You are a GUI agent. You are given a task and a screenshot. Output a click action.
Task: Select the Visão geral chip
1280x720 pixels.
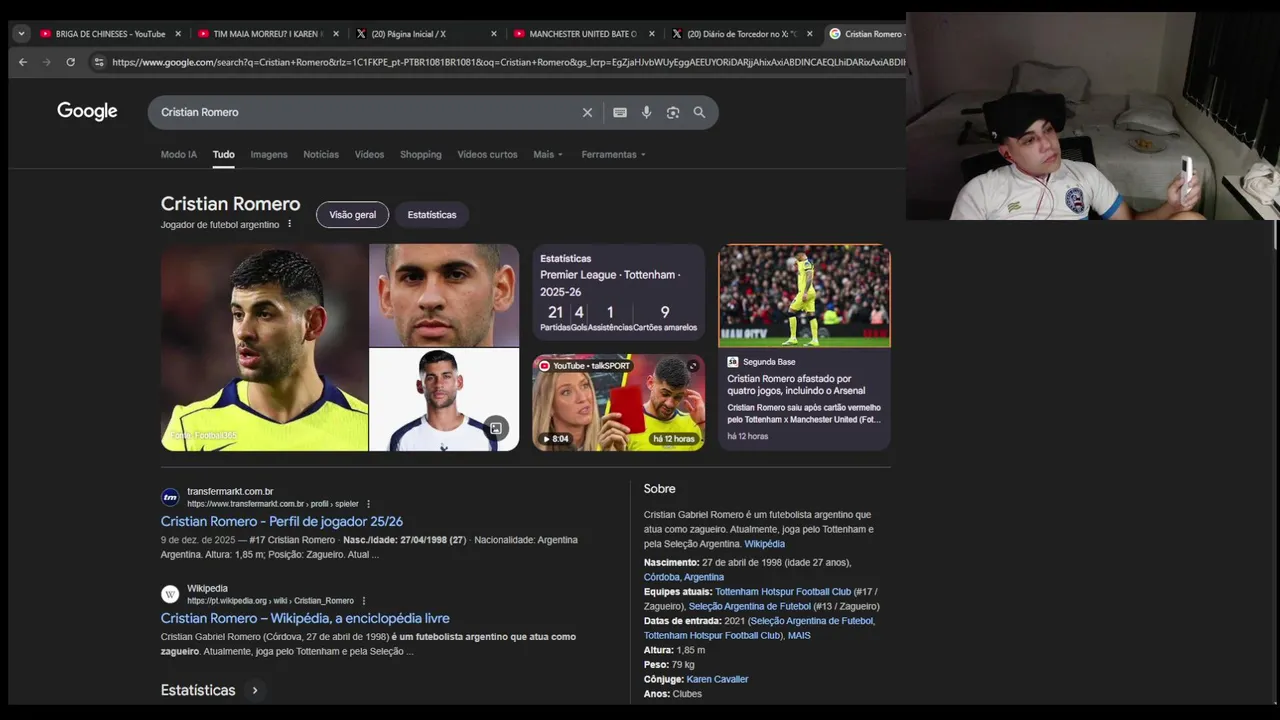pyautogui.click(x=352, y=215)
